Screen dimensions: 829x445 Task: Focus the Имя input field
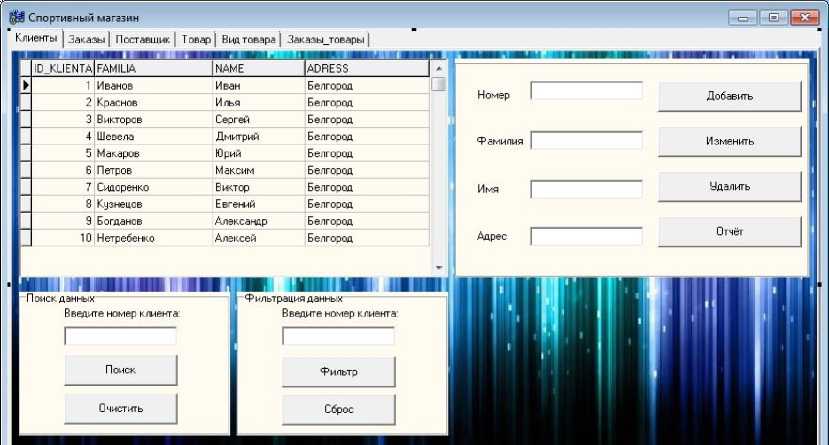(x=586, y=189)
